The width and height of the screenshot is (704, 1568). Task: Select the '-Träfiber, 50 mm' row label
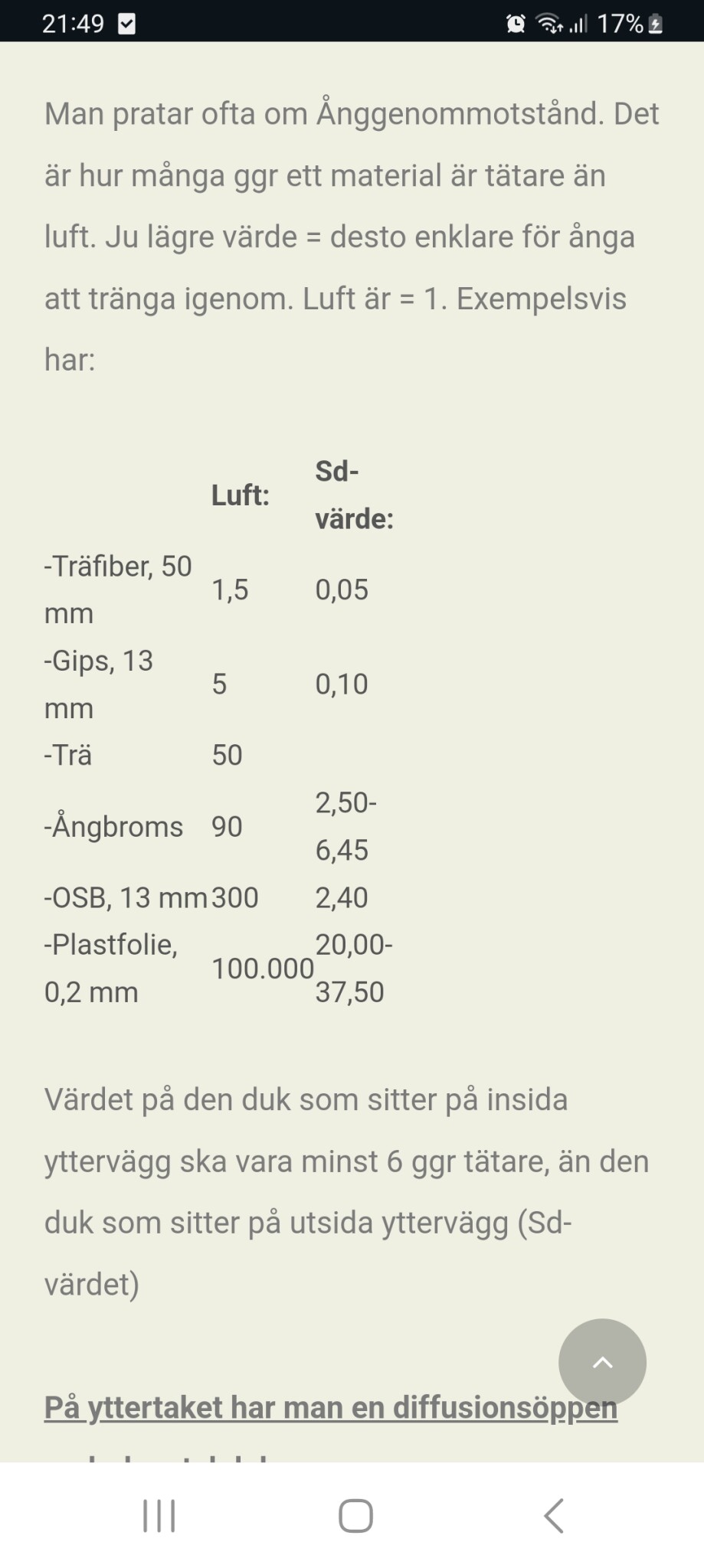coord(118,590)
